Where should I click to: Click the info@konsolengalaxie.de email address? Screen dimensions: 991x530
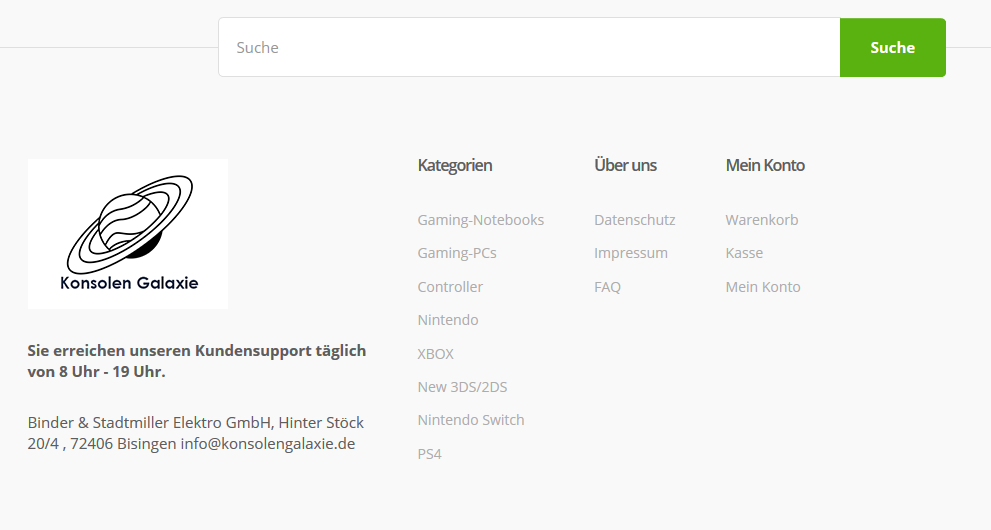point(267,443)
